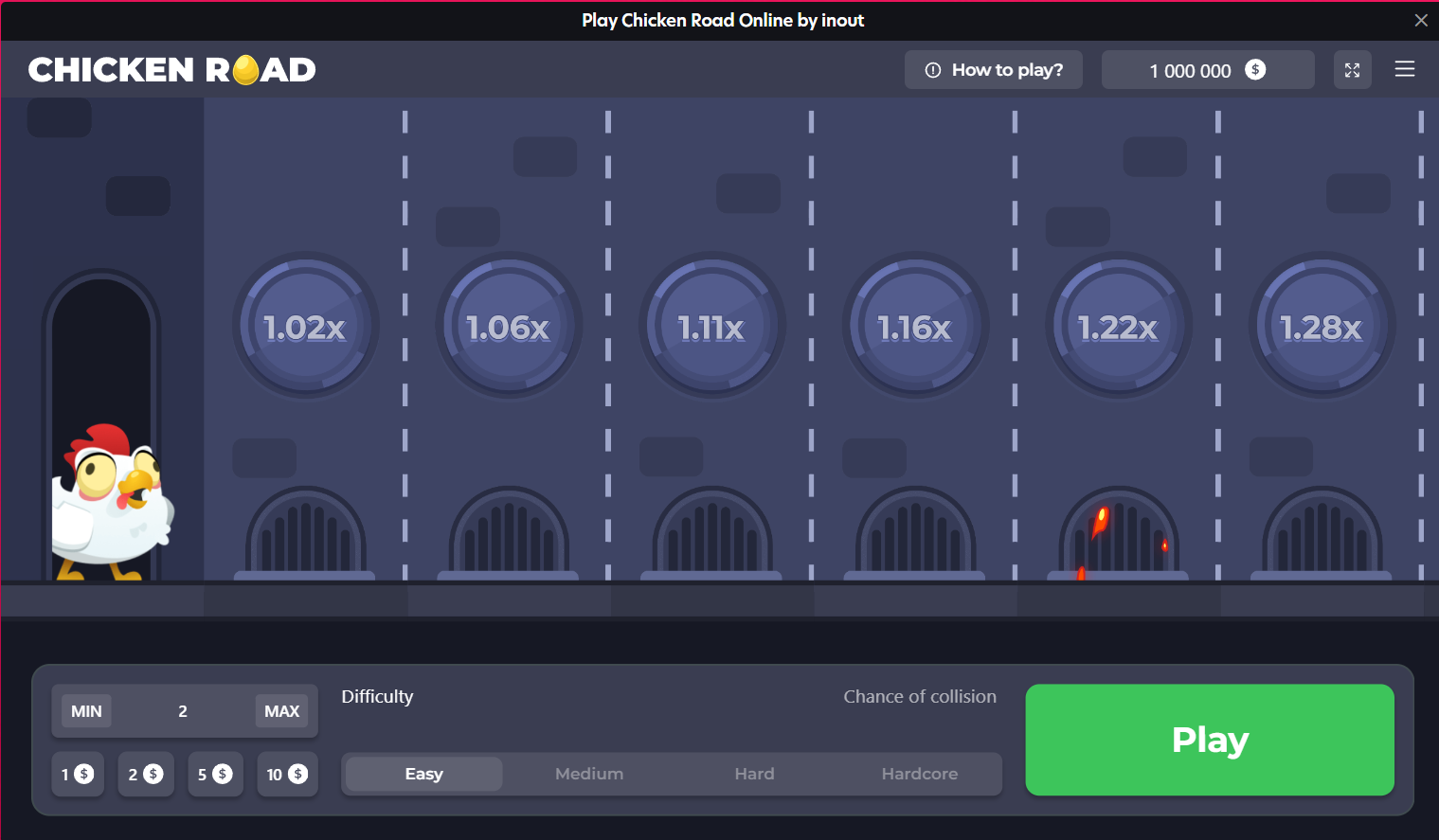Click the 1.22x multiplier manhole

click(x=1119, y=326)
